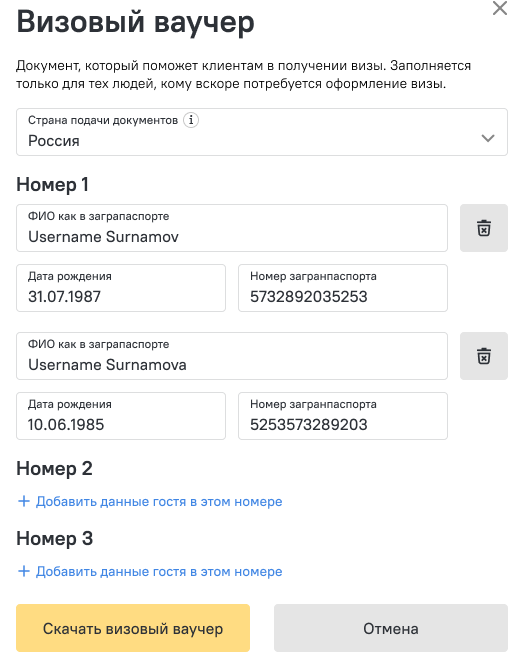The image size is (522, 665).
Task: Close the Визовый ваучер dialog
Action: coord(500,8)
